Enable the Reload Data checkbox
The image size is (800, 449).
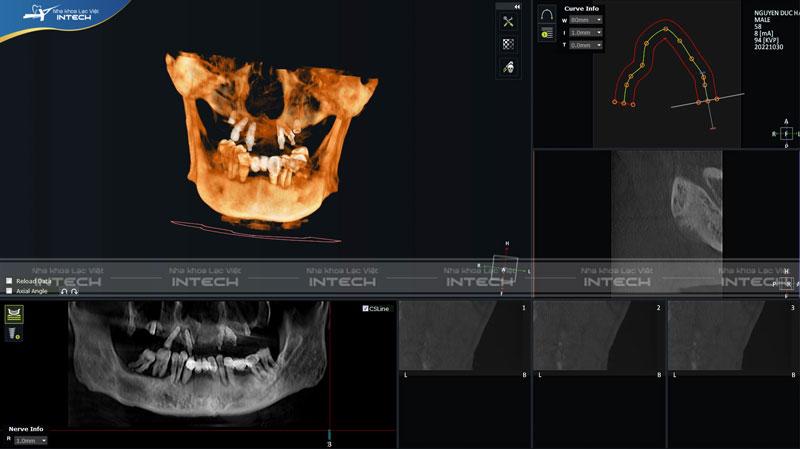coord(9,281)
